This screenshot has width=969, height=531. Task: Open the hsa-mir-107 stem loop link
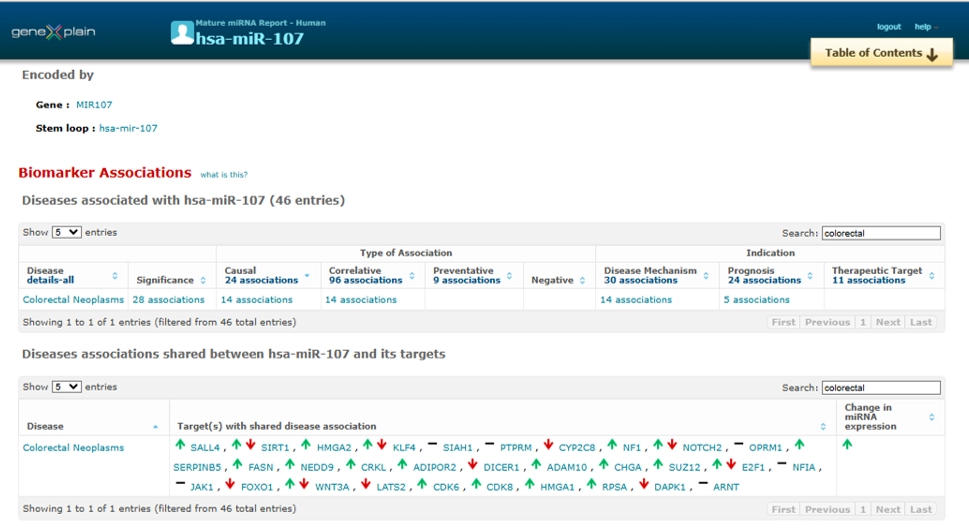pos(128,128)
